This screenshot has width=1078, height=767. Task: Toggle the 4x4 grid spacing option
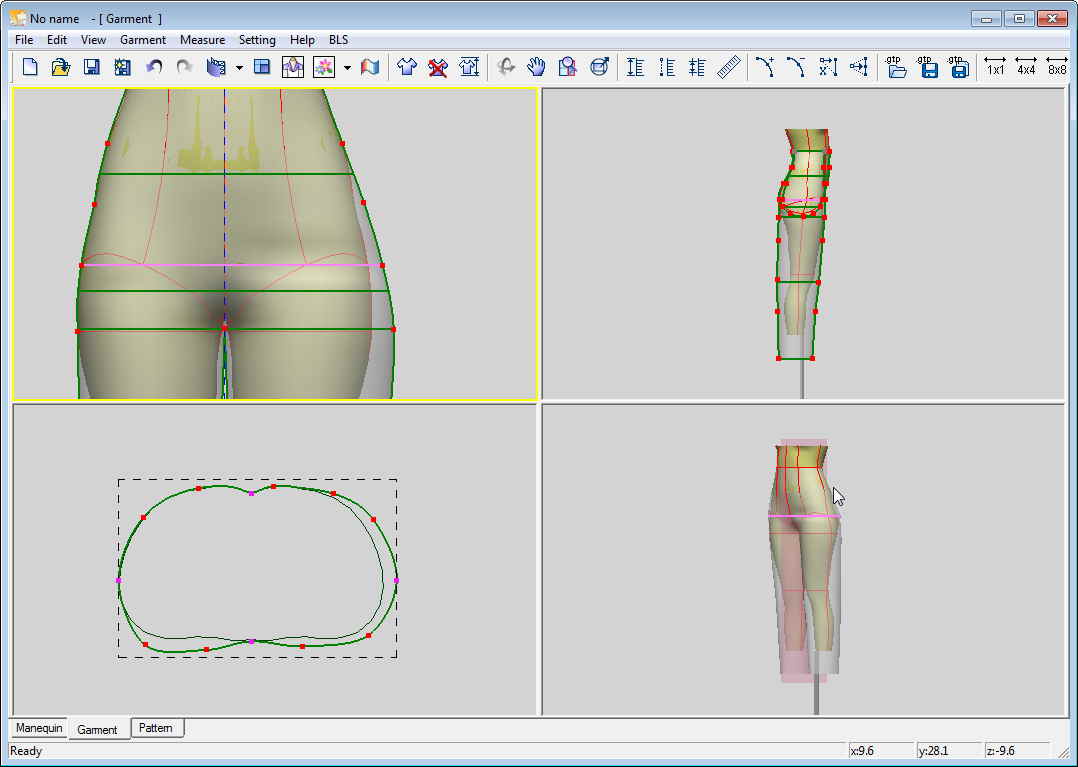click(x=1026, y=67)
